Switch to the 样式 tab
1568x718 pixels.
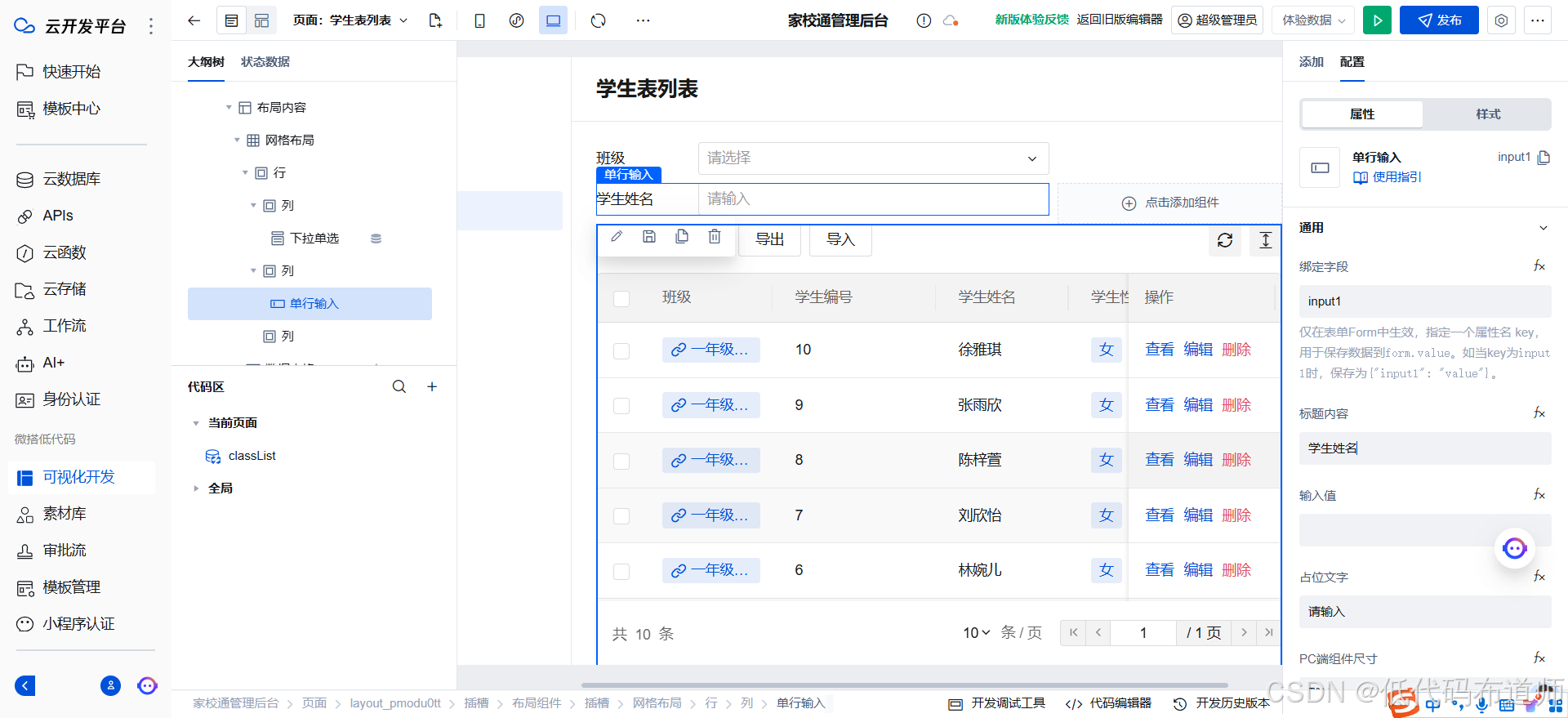point(1488,114)
